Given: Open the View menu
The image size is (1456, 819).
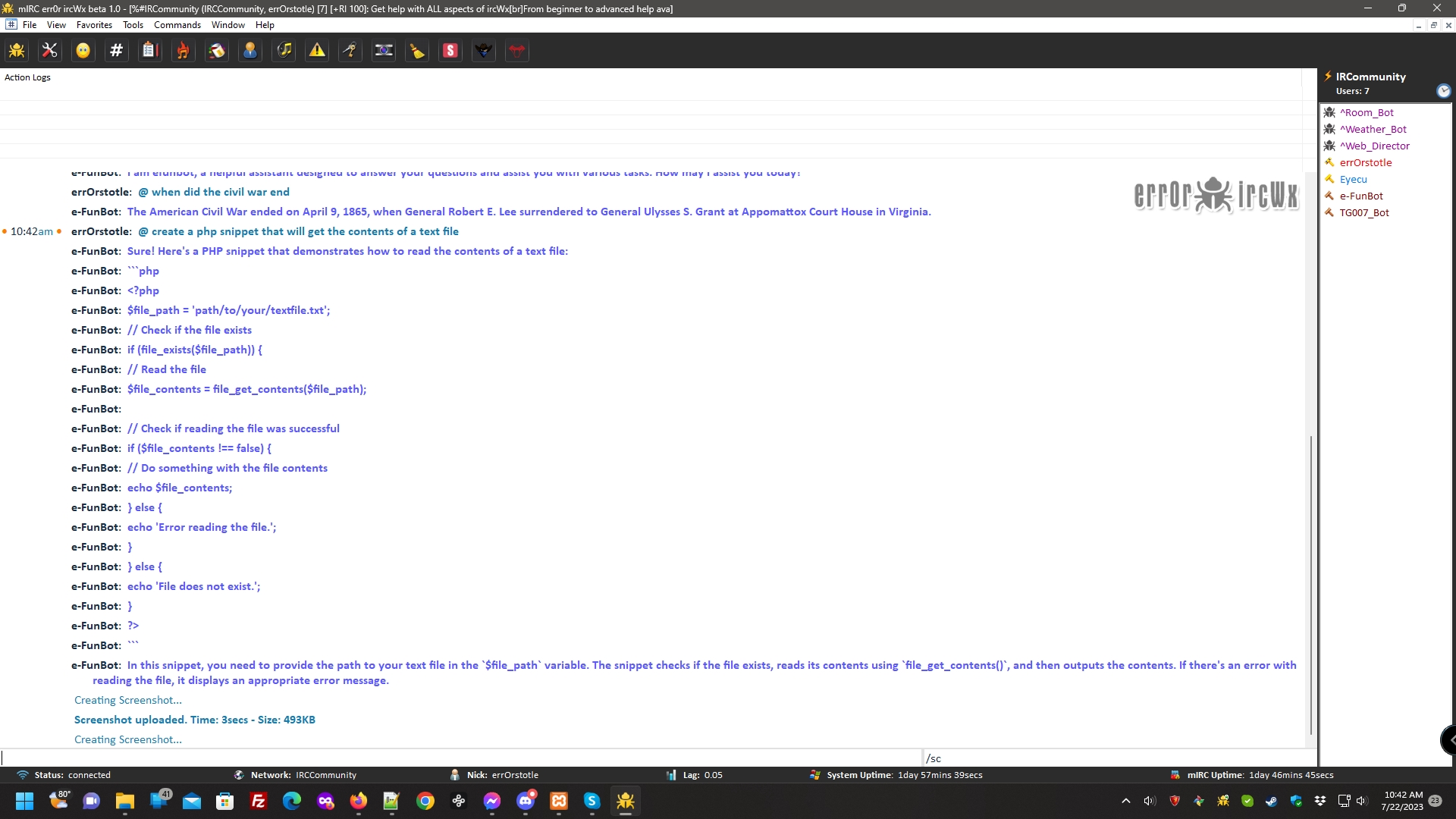Looking at the screenshot, I should pos(56,25).
